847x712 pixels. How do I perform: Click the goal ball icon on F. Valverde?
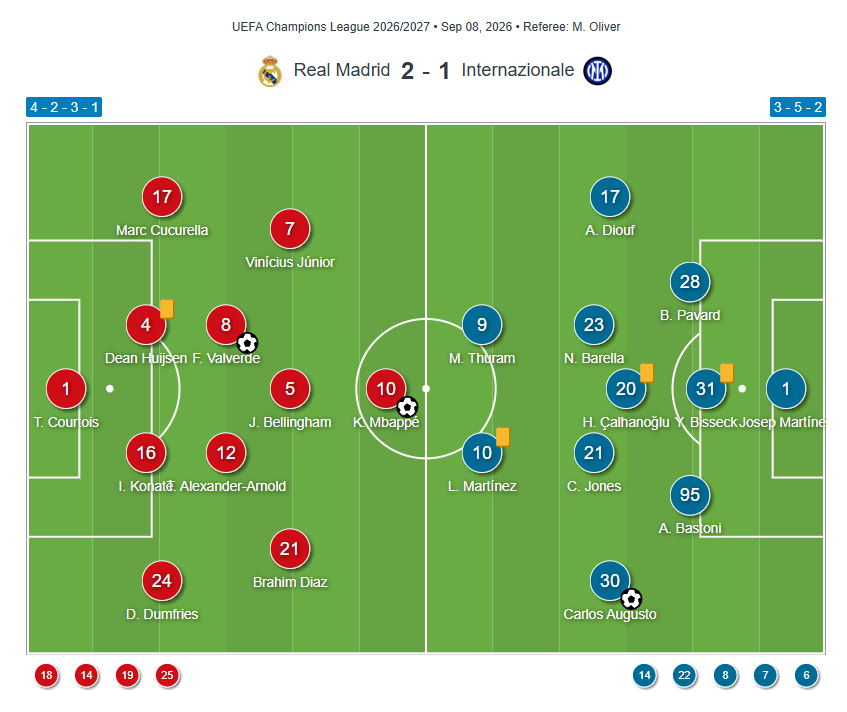pyautogui.click(x=247, y=342)
